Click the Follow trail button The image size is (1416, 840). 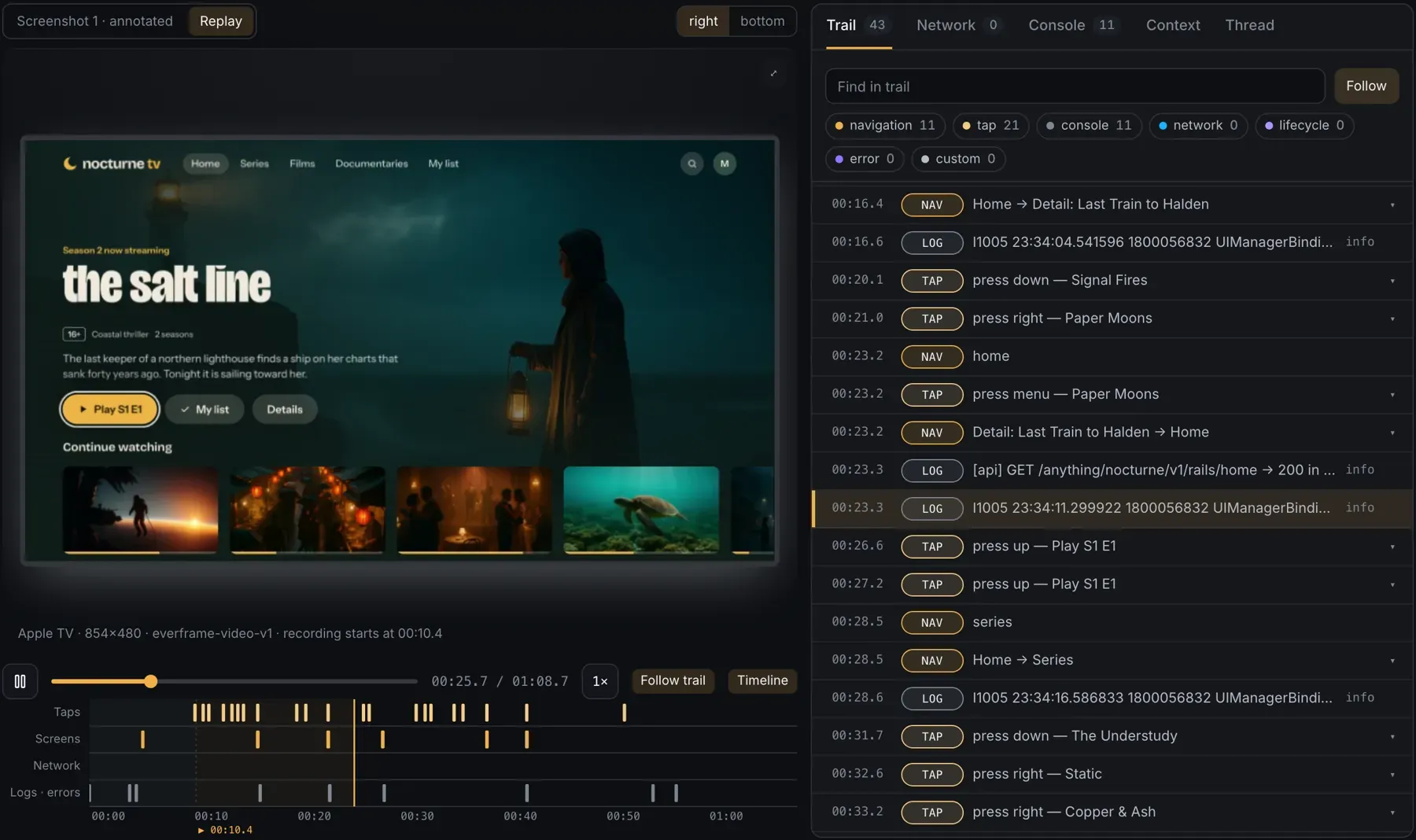coord(673,680)
